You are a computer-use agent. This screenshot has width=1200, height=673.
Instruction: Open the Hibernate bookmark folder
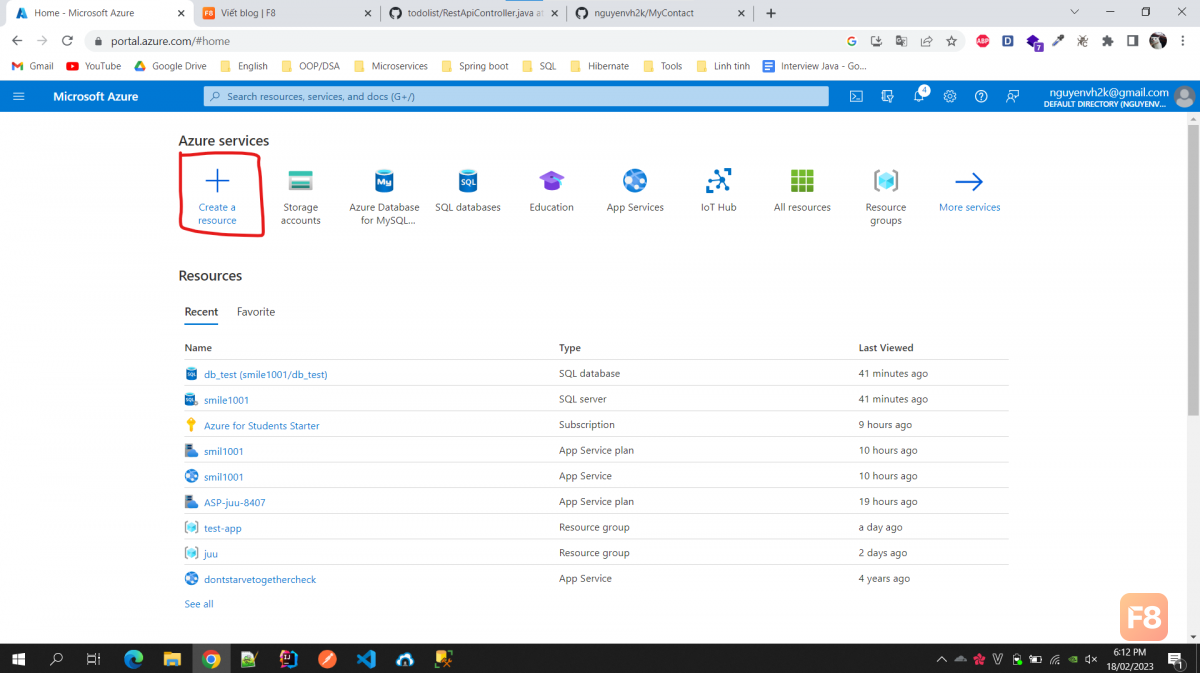(x=599, y=66)
